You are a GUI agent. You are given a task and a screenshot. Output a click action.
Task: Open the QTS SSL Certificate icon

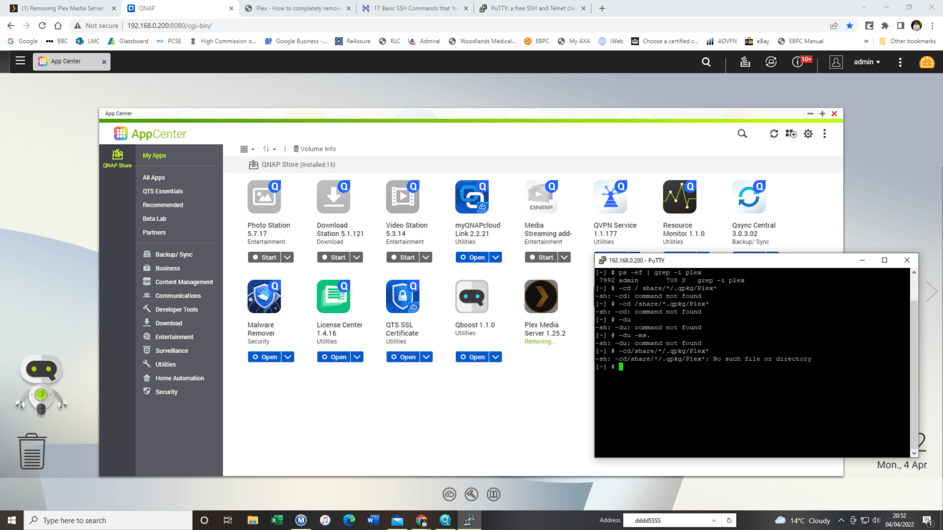402,296
